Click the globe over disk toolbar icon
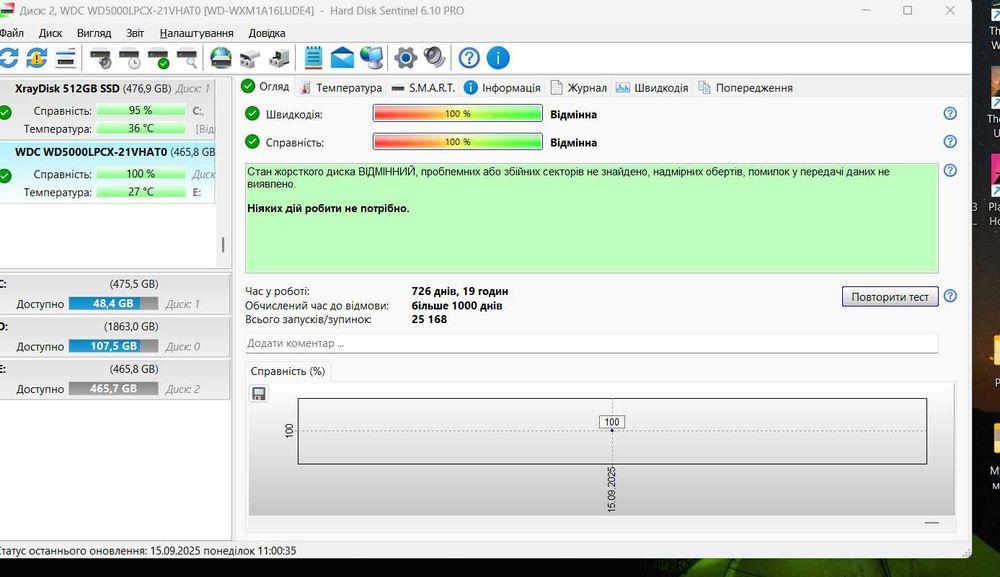This screenshot has width=1000, height=577. [x=221, y=58]
